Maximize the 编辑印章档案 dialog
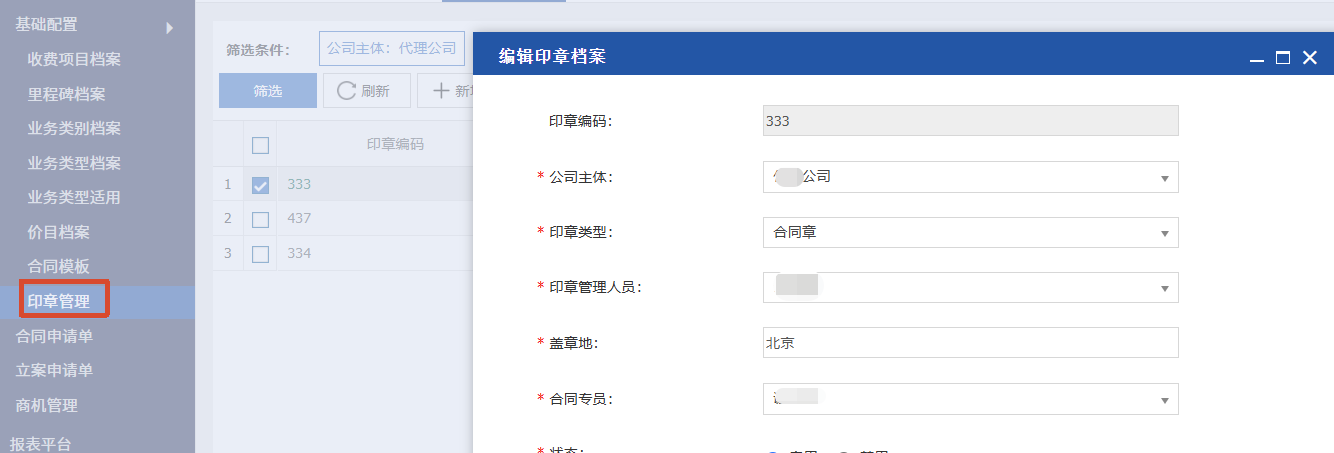1334x453 pixels. pyautogui.click(x=1283, y=58)
